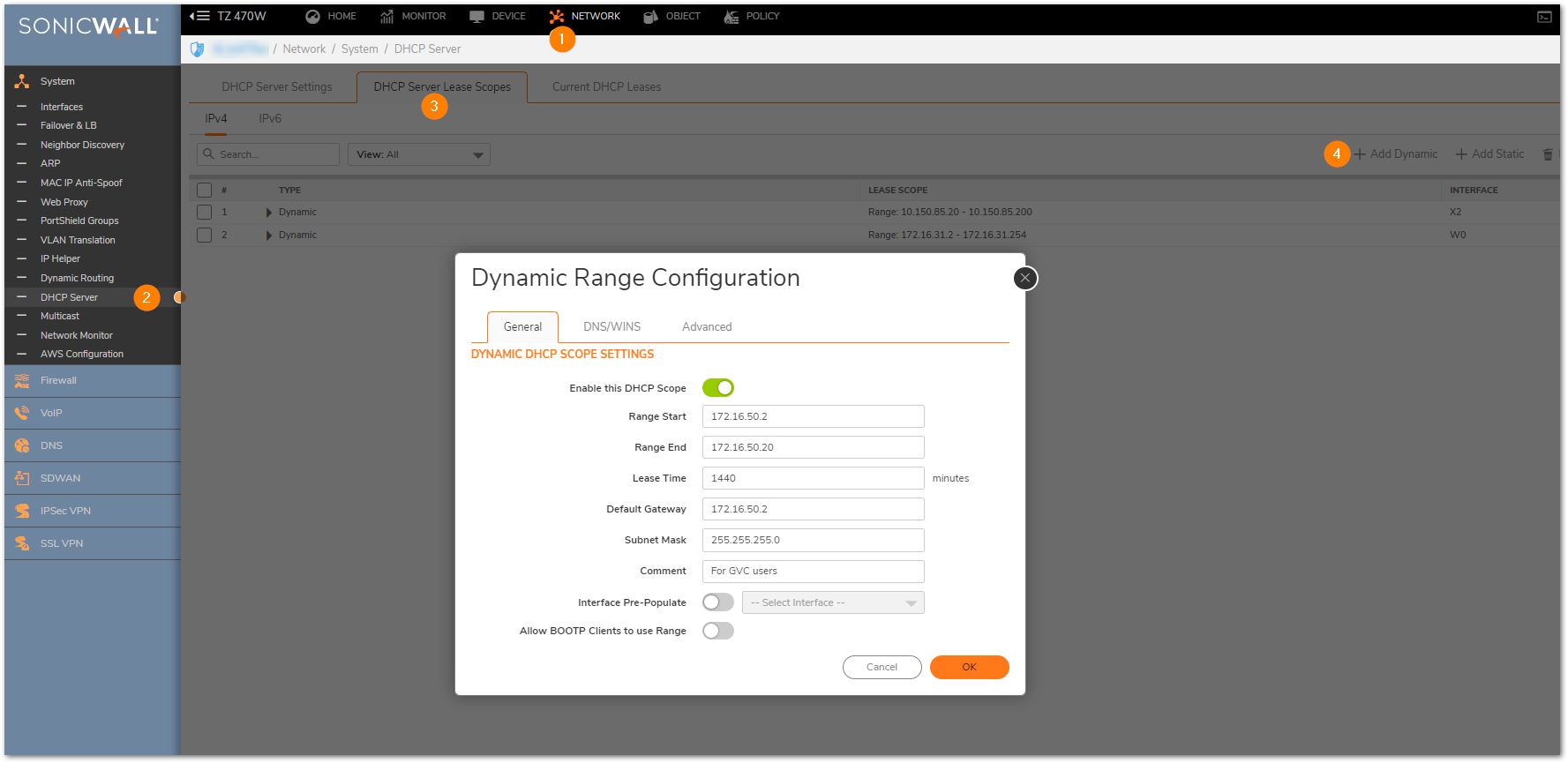The height and width of the screenshot is (763, 1568).
Task: Open the terminal console icon at top right
Action: click(1544, 17)
